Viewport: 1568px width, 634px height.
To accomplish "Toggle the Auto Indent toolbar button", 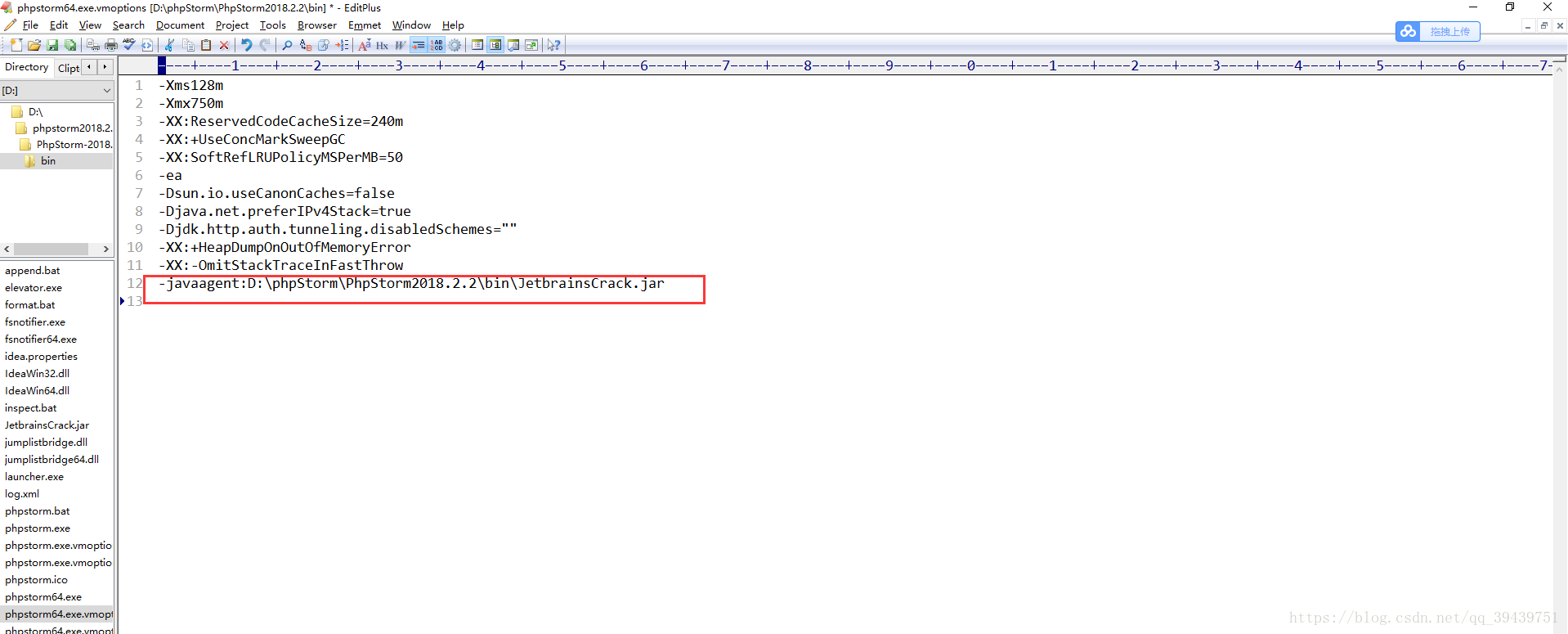I will pos(419,45).
